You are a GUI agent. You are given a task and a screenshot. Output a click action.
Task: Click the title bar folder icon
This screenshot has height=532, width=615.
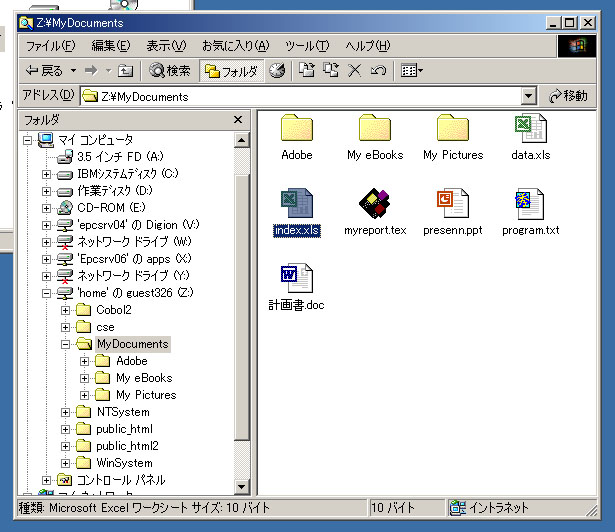[x=26, y=23]
